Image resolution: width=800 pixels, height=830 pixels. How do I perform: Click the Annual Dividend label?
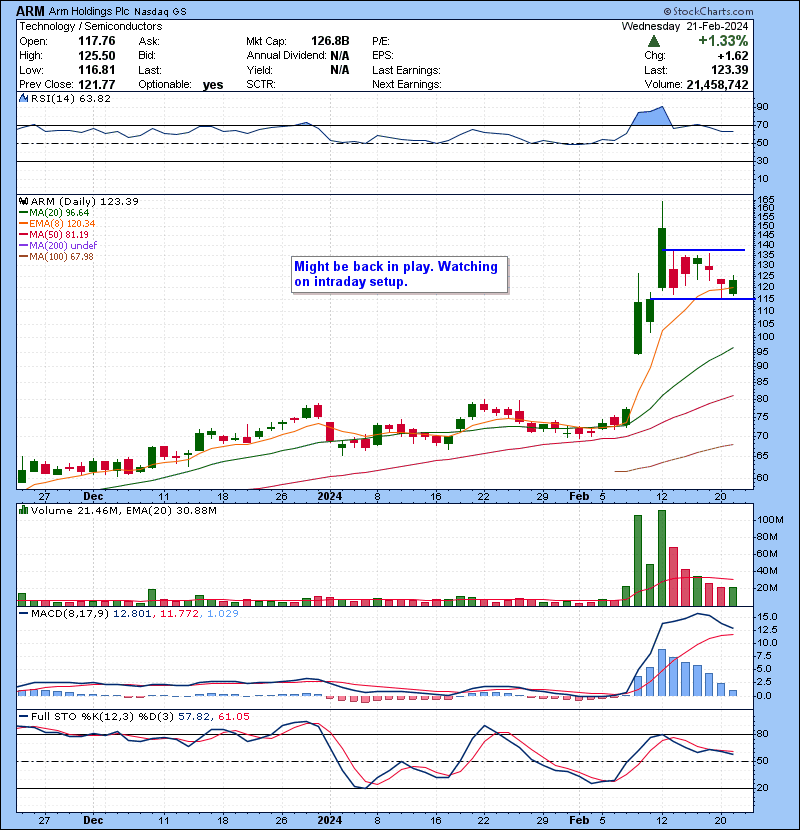click(x=286, y=56)
